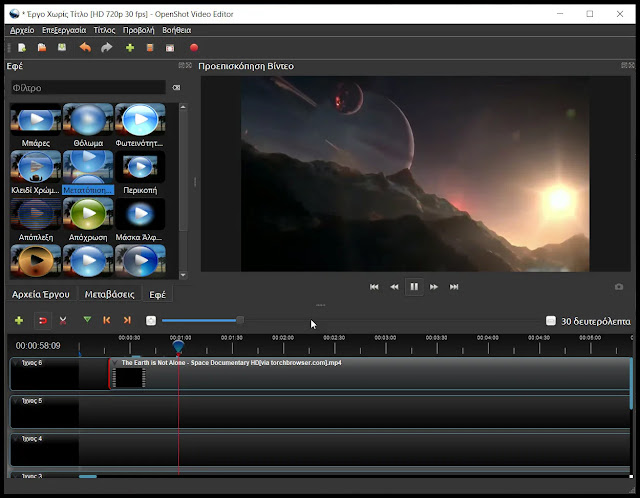Click effects list scroll up arrow
The height and width of the screenshot is (498, 640).
(183, 107)
